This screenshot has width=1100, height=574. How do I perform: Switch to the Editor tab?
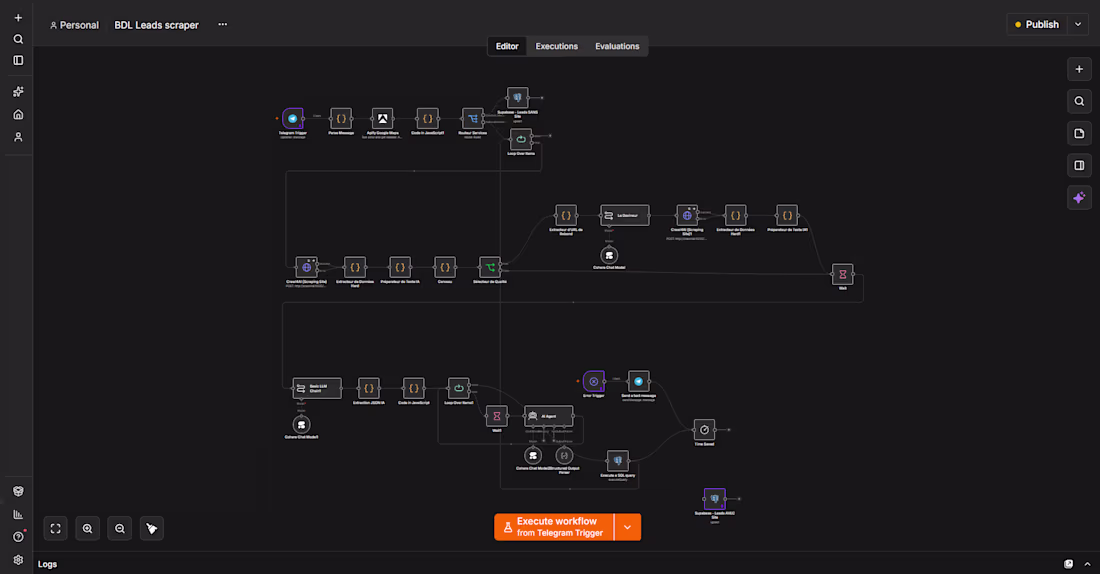point(507,46)
